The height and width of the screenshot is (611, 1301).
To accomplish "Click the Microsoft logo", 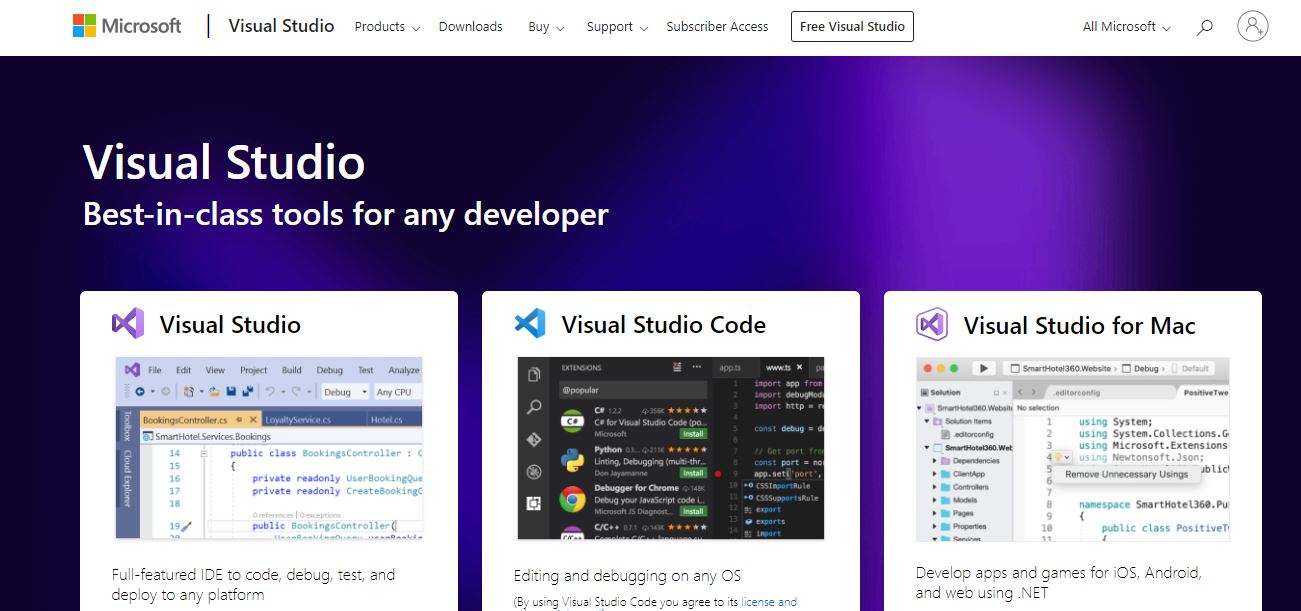I will pos(126,24).
